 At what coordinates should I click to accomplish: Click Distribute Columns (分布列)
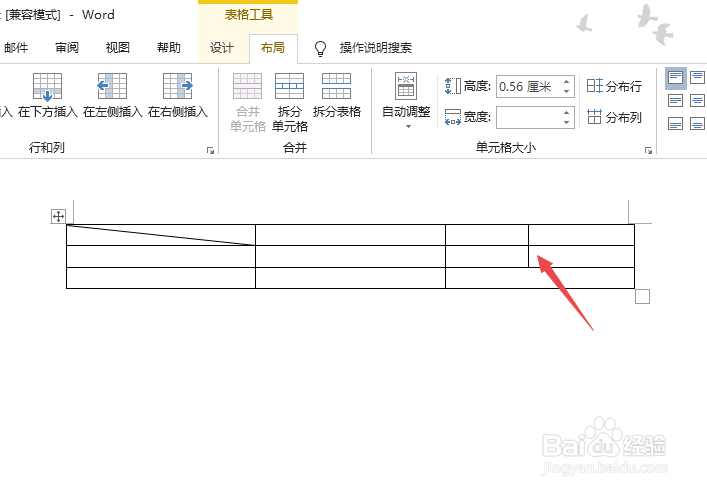614,117
